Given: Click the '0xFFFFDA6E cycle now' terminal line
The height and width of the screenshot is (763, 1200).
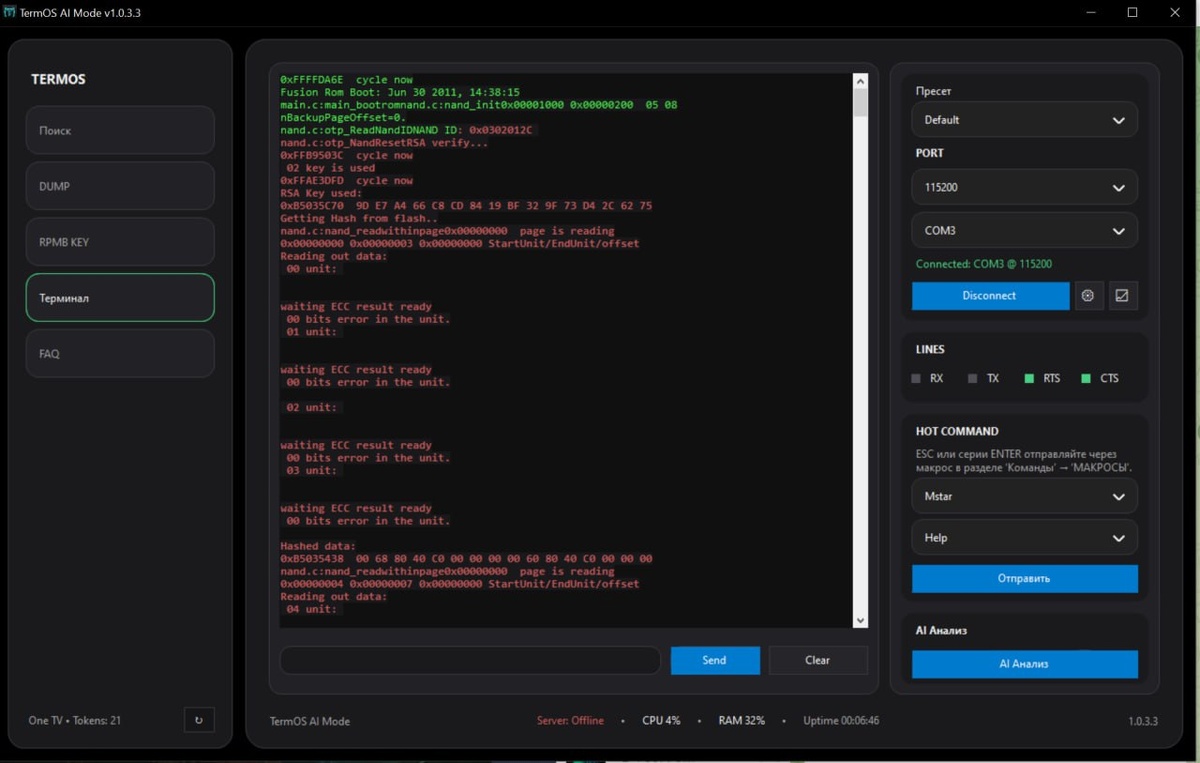Looking at the screenshot, I should (x=346, y=79).
